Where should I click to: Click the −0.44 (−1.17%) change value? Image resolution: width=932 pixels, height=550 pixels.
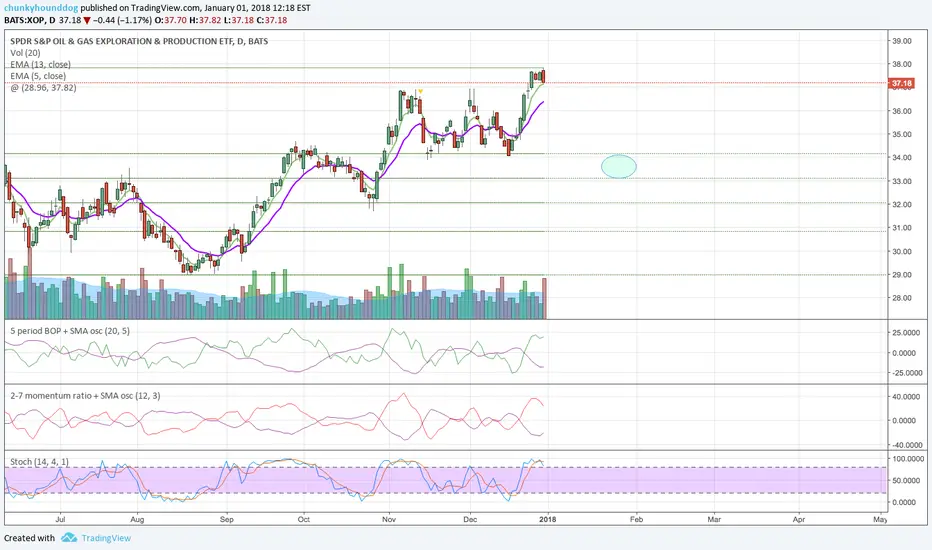pos(122,20)
